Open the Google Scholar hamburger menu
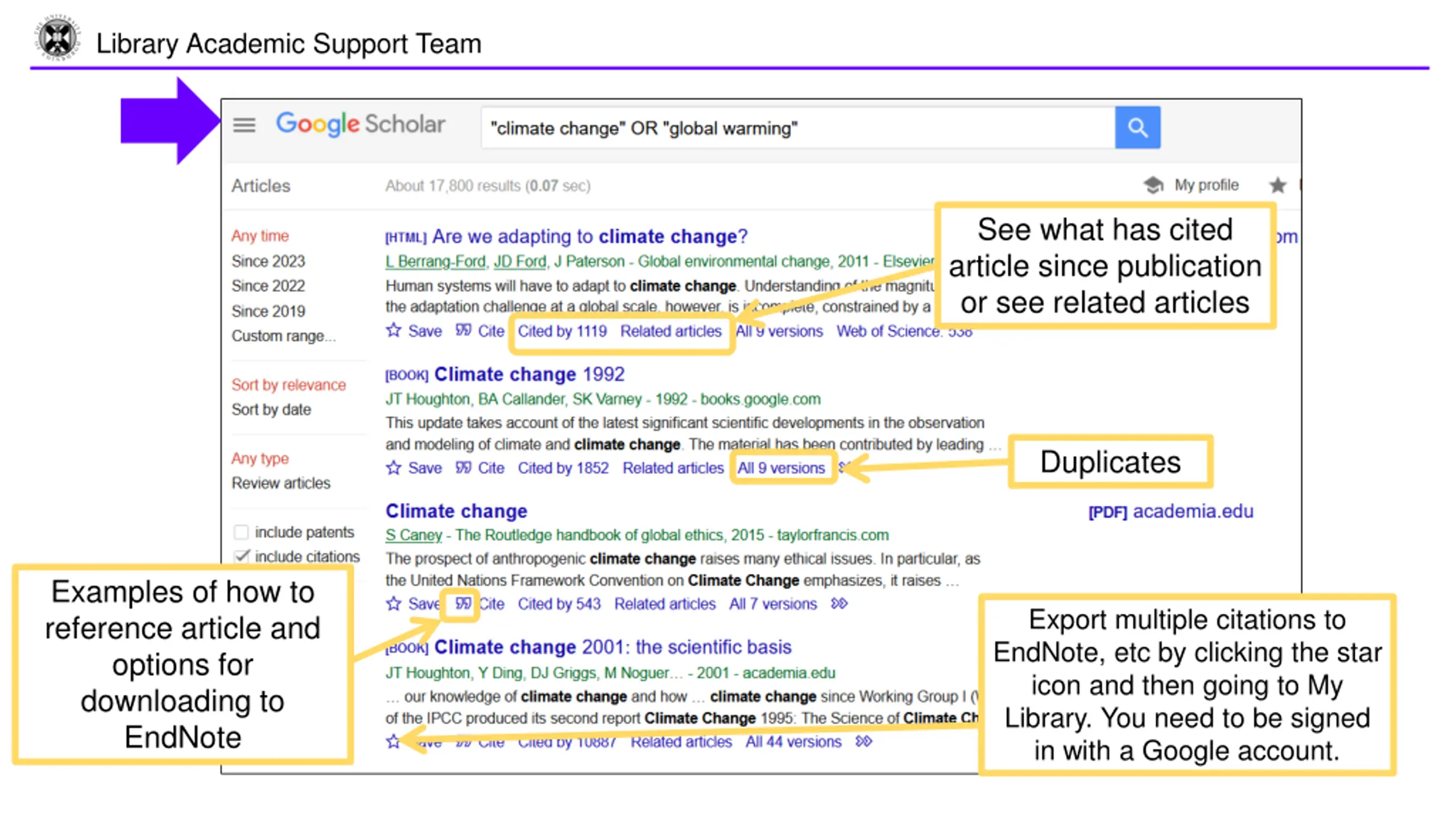This screenshot has height=819, width=1456. (244, 125)
